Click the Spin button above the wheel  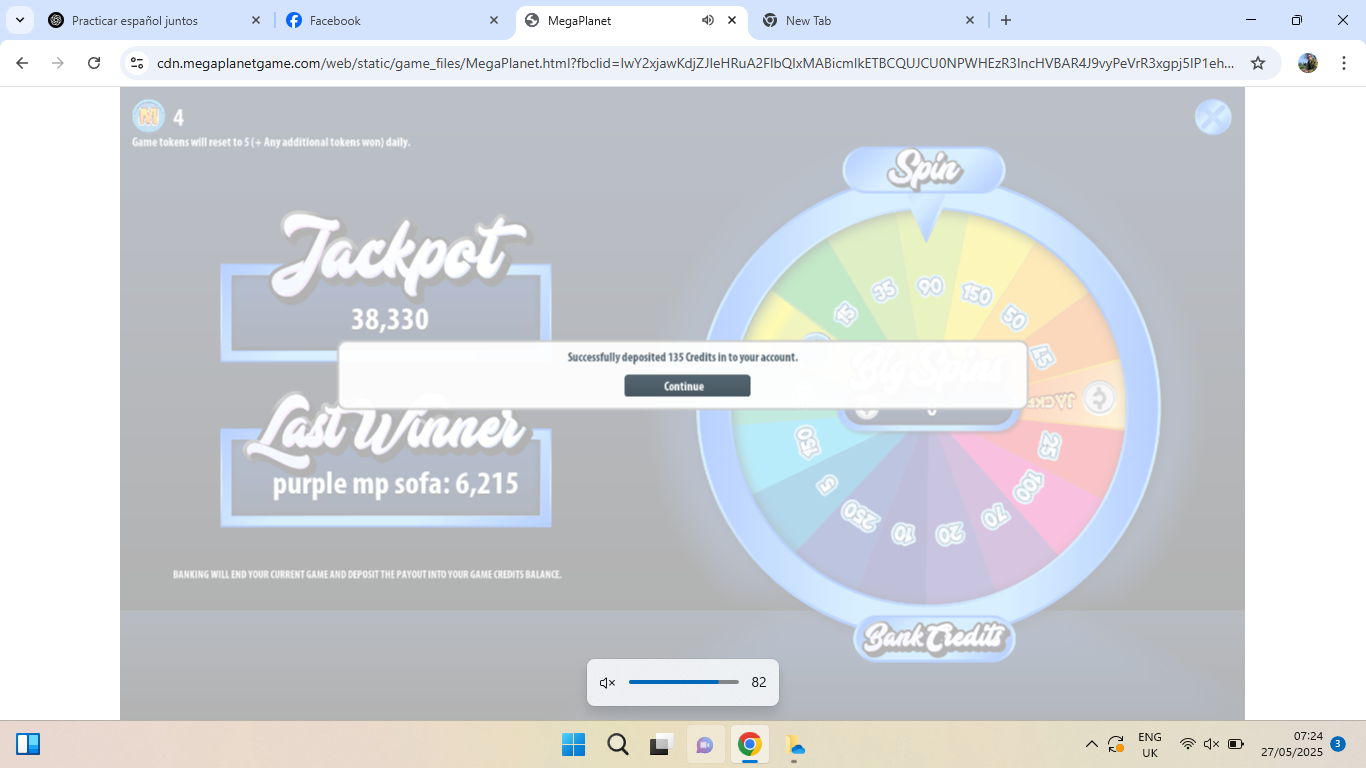coord(924,170)
